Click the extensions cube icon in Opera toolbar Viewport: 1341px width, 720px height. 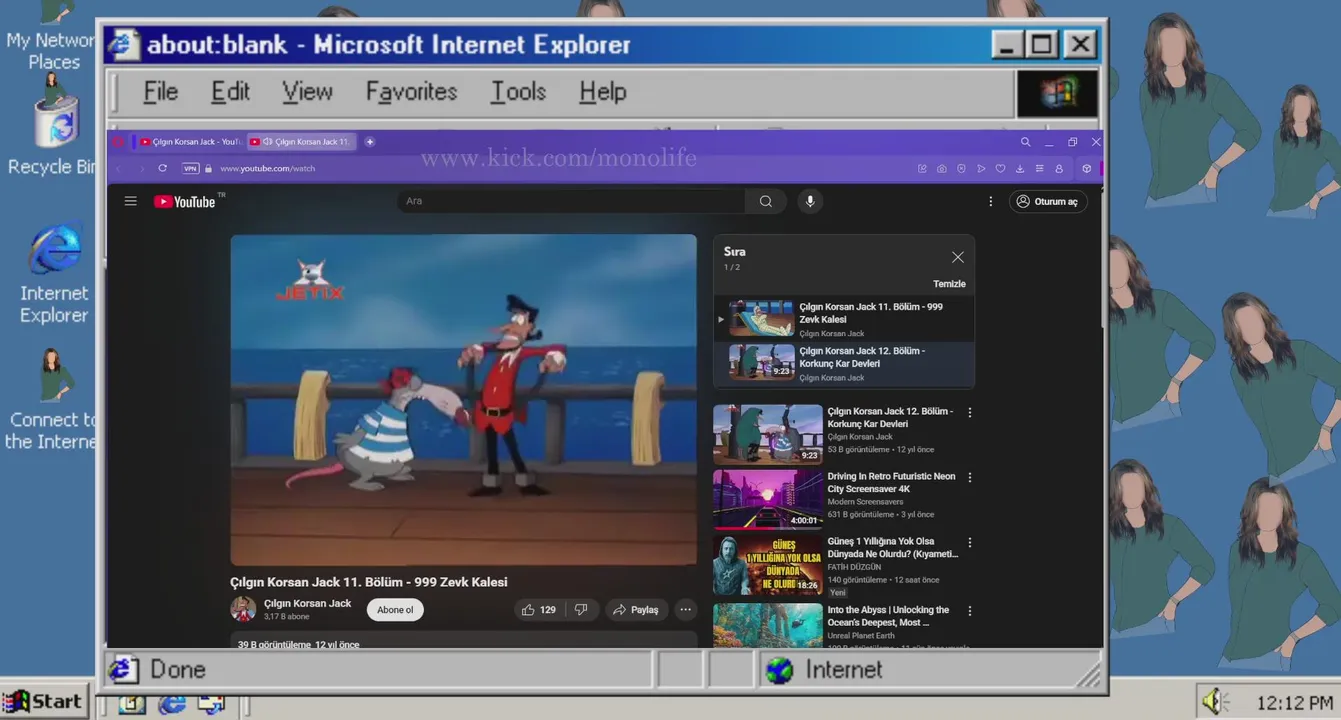click(1086, 169)
